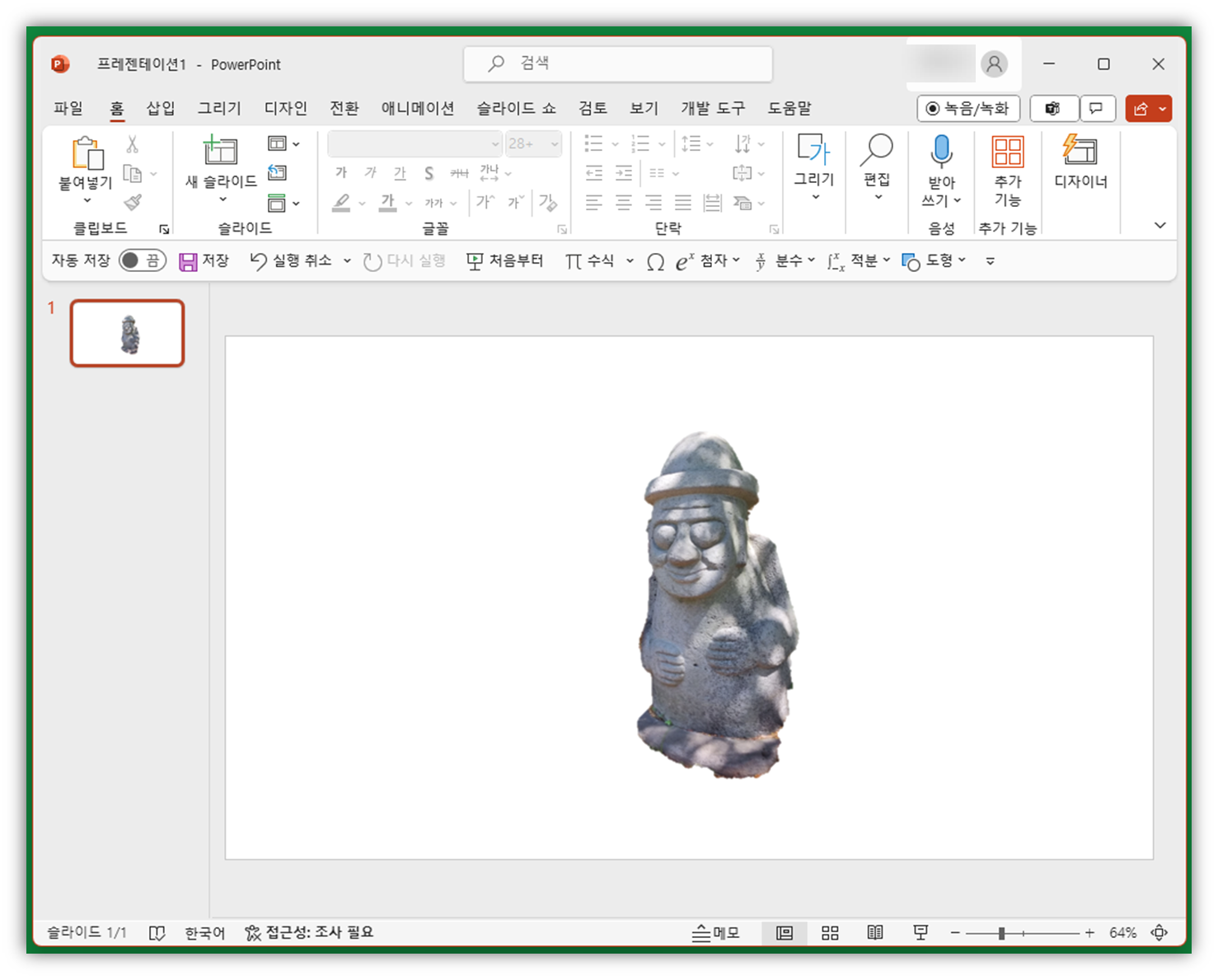
Task: Toggle the AutoSave (자동 저장) switch
Action: [143, 260]
